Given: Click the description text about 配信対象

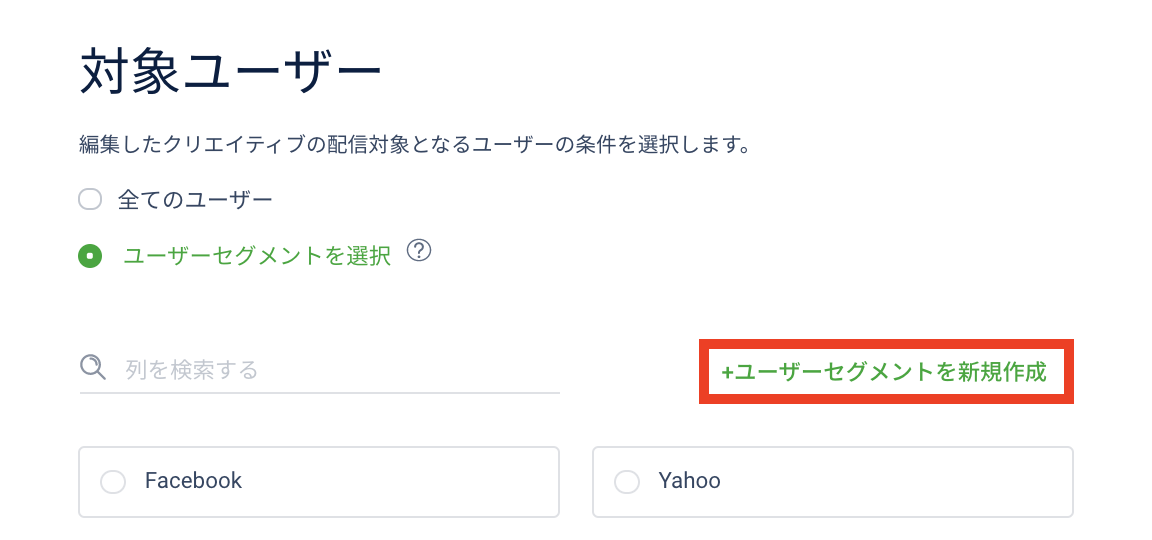Looking at the screenshot, I should tap(414, 143).
